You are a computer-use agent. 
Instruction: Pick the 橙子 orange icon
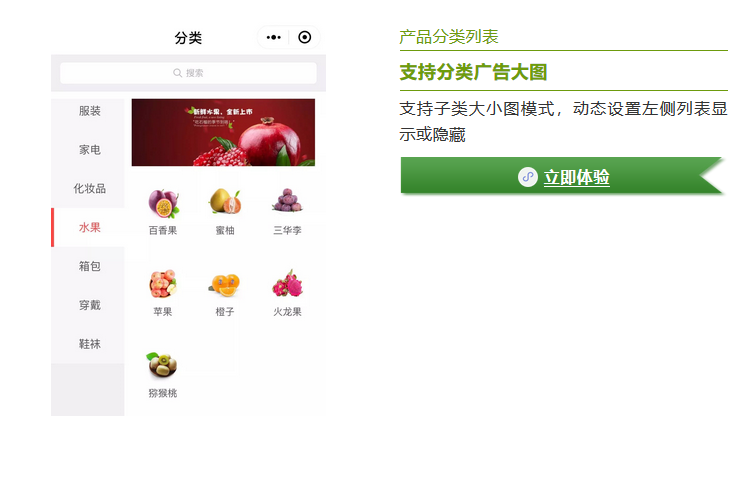225,284
